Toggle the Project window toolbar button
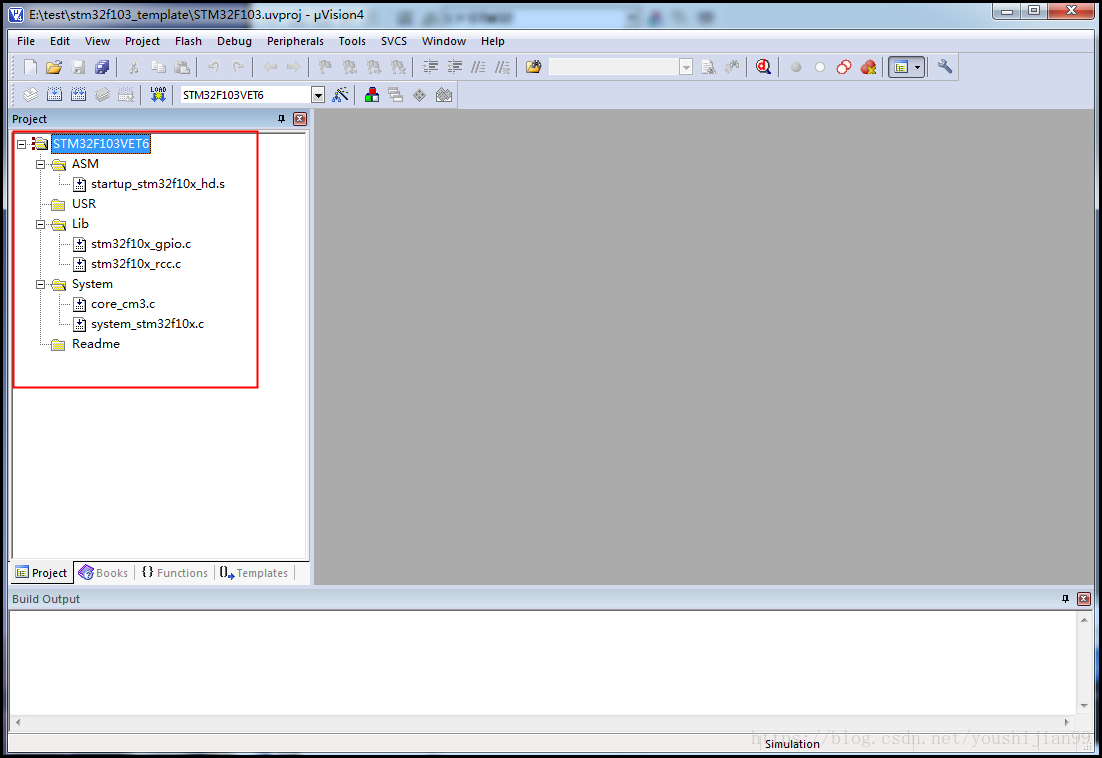This screenshot has height=758, width=1102. tap(901, 67)
